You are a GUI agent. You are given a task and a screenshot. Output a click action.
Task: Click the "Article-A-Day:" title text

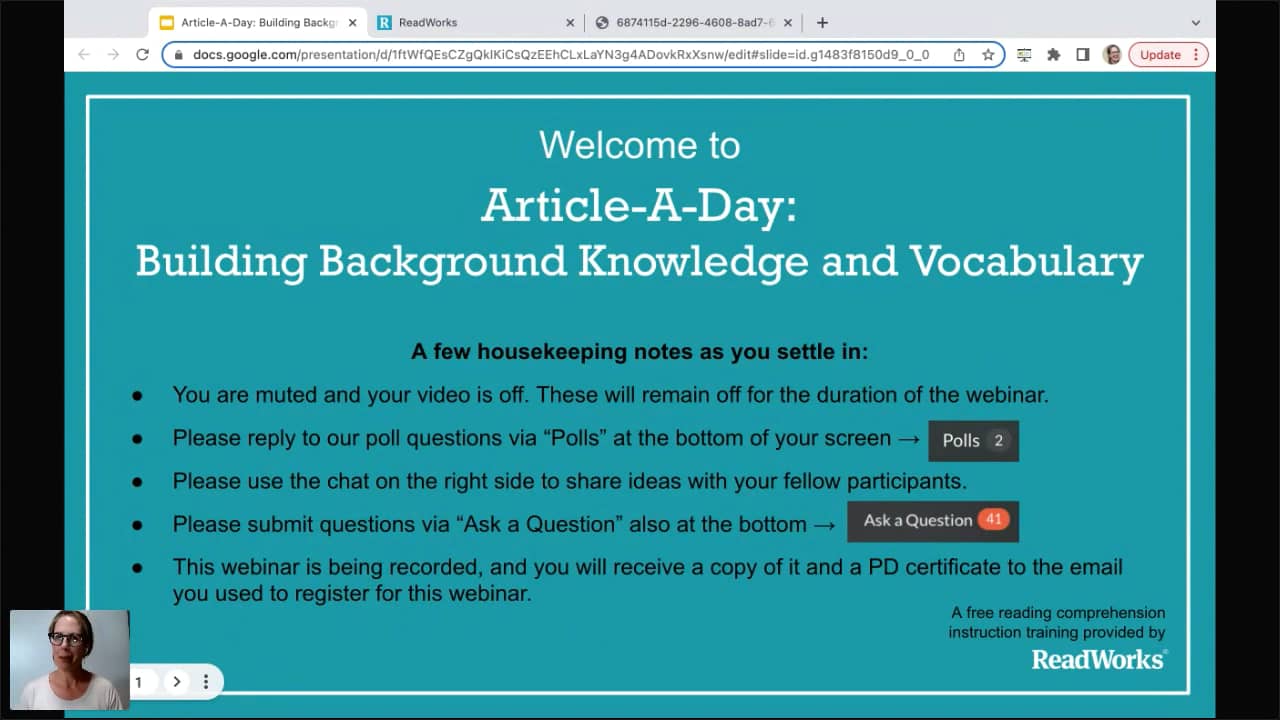coord(639,205)
